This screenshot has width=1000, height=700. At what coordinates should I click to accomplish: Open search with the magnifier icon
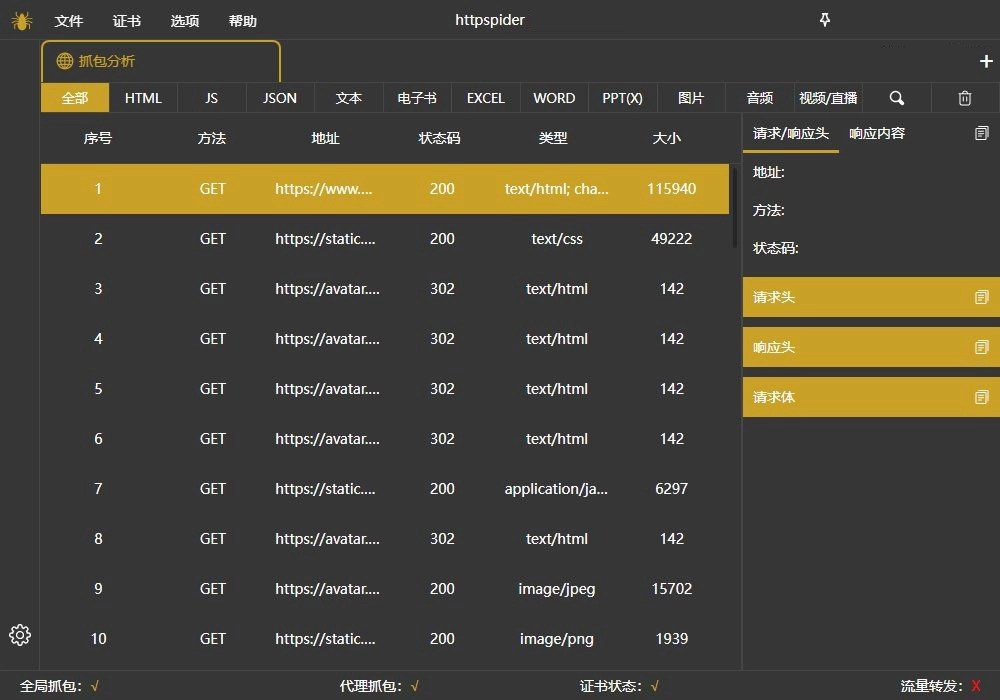897,98
